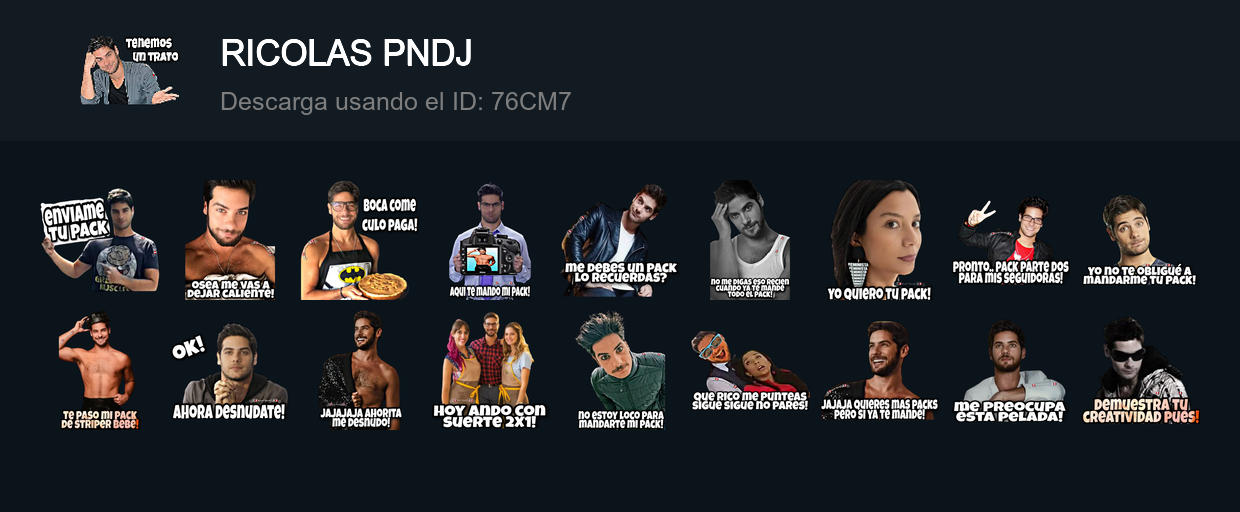Click the 'Me preocupa esta pelada' sticker
The image size is (1240, 512).
(x=1010, y=371)
